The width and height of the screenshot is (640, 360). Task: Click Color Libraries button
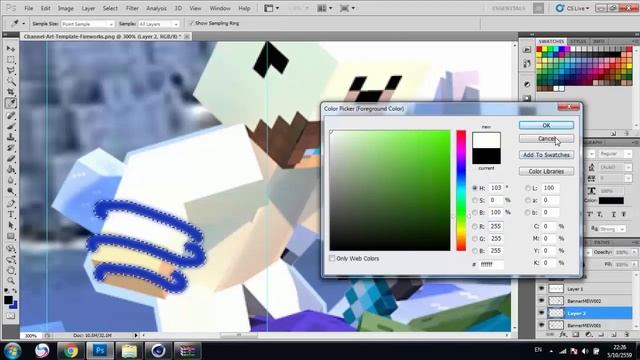(x=546, y=171)
